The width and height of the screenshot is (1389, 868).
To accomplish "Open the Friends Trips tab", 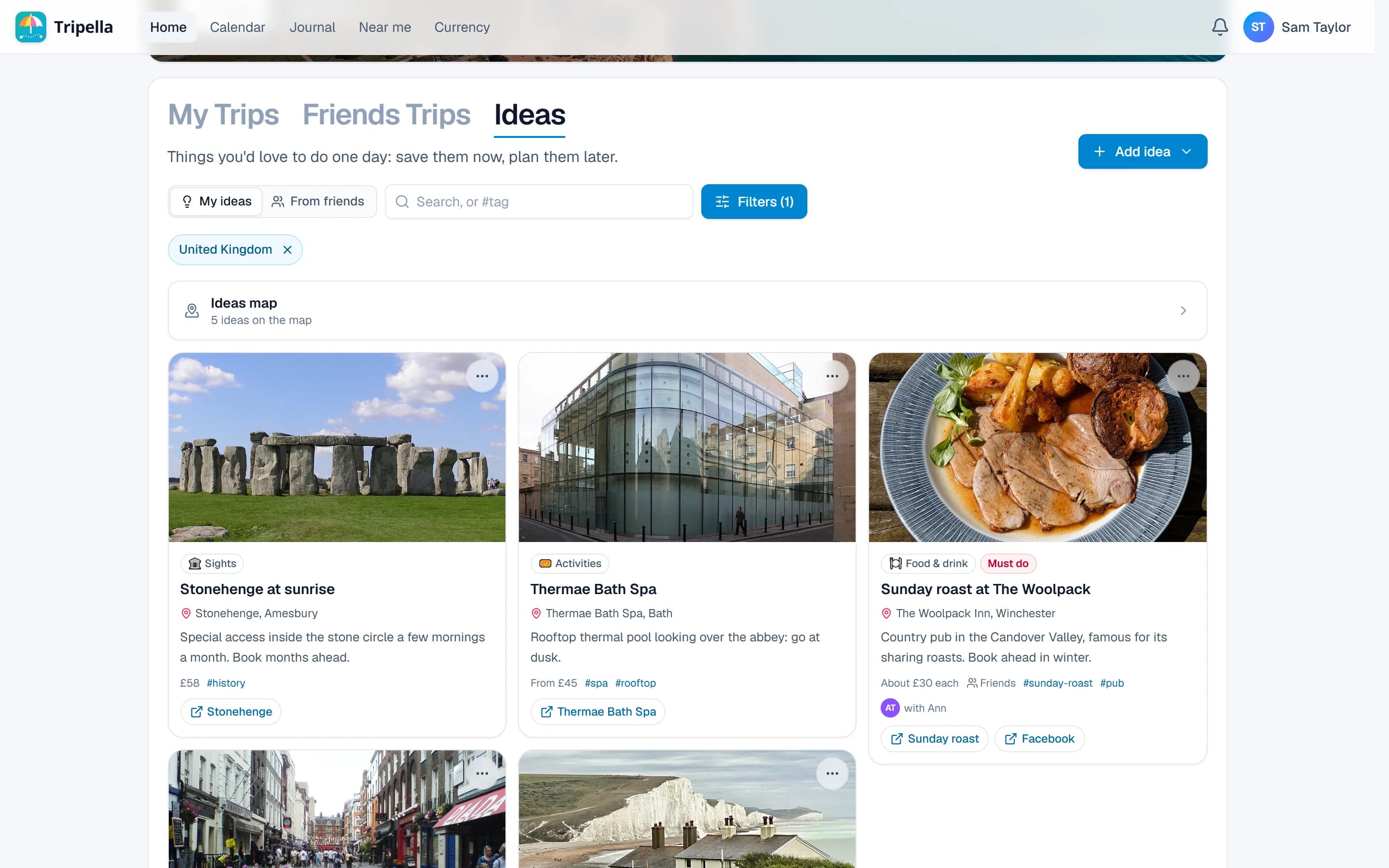I will (x=386, y=114).
